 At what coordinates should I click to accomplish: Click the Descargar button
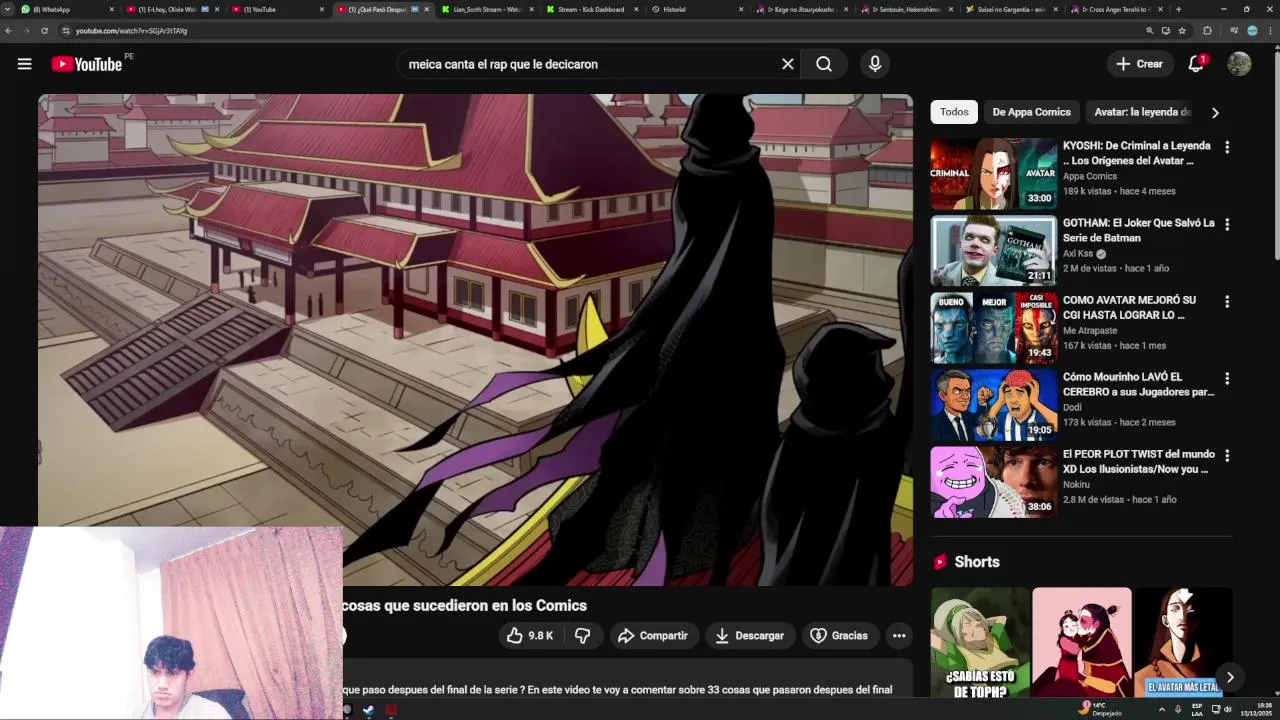coord(750,636)
